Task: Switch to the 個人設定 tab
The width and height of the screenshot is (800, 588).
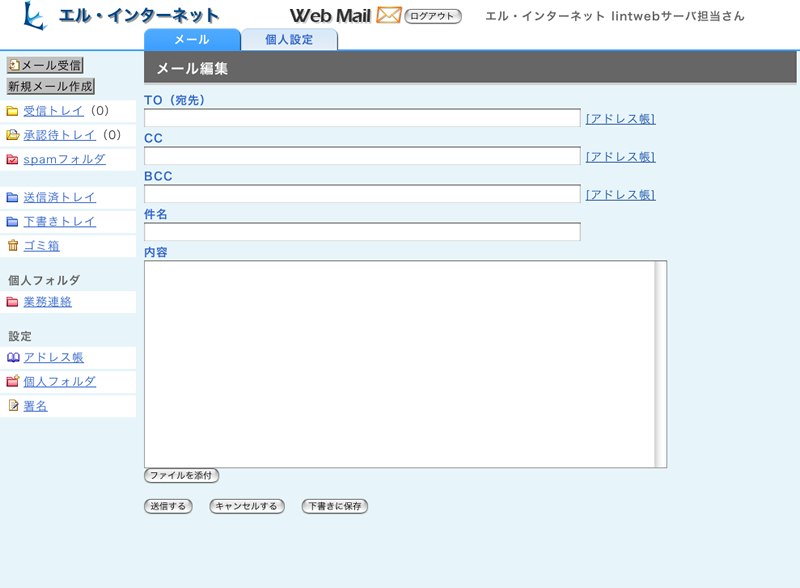Action: tap(289, 39)
